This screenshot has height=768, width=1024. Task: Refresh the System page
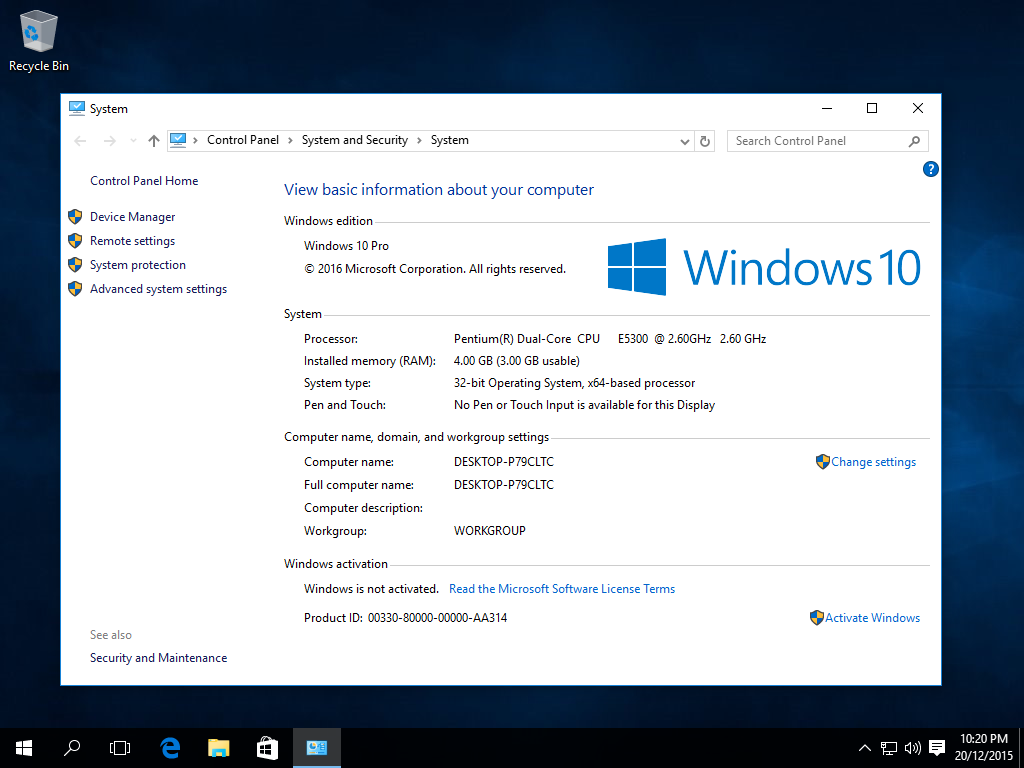point(705,141)
